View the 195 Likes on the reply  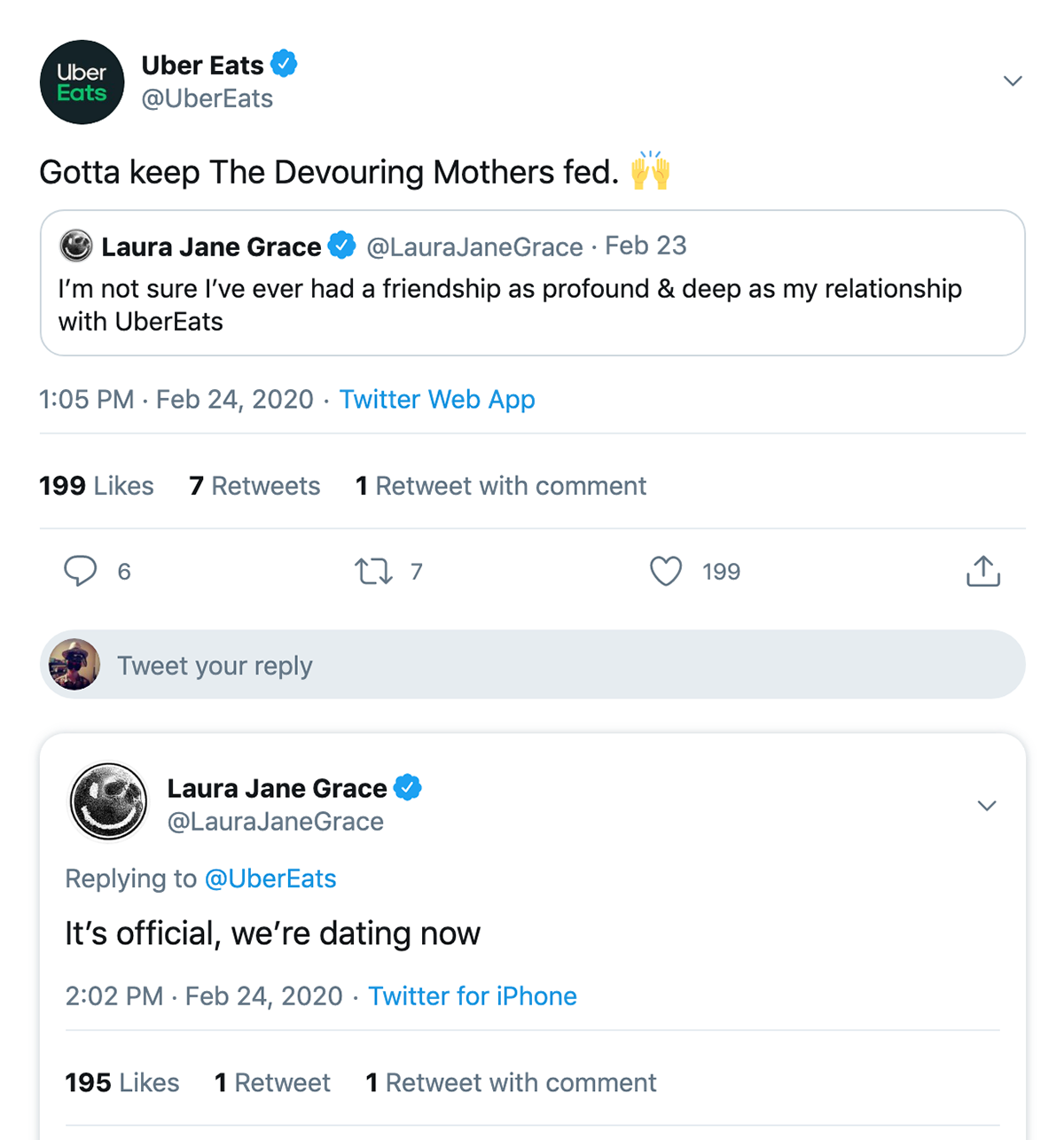pyautogui.click(x=122, y=1082)
